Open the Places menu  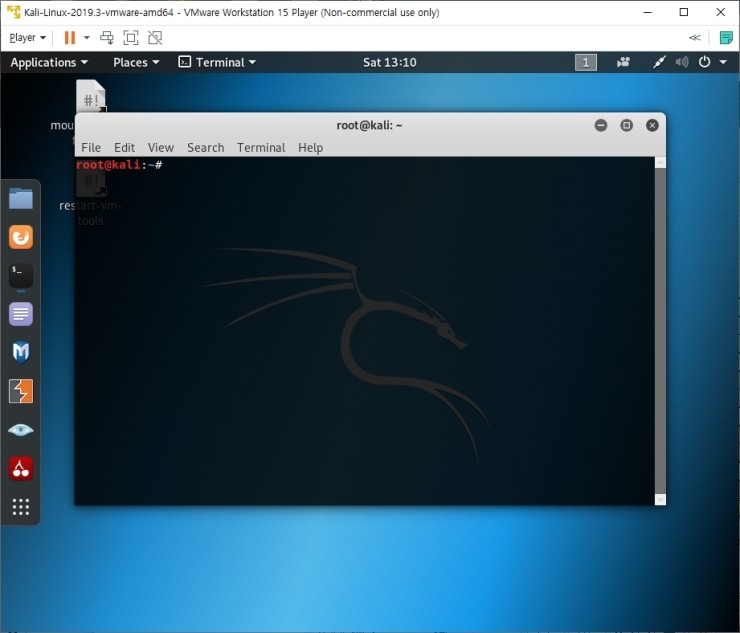pos(136,62)
